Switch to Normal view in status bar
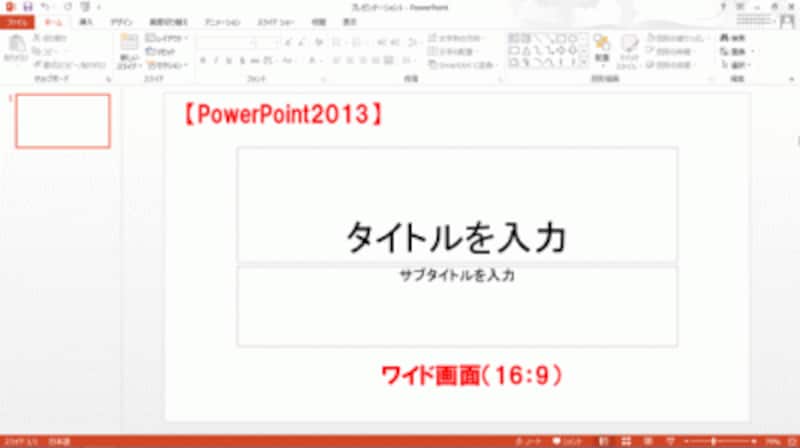 (603, 441)
